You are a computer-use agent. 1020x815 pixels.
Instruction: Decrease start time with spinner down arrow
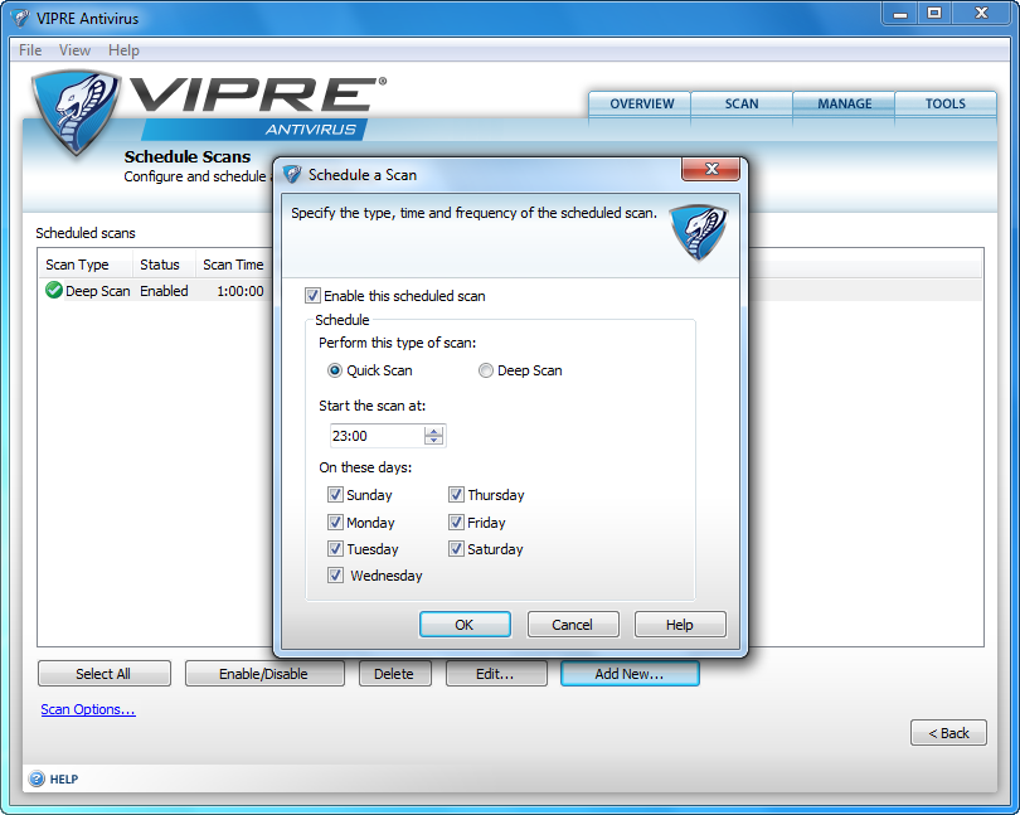coord(433,440)
